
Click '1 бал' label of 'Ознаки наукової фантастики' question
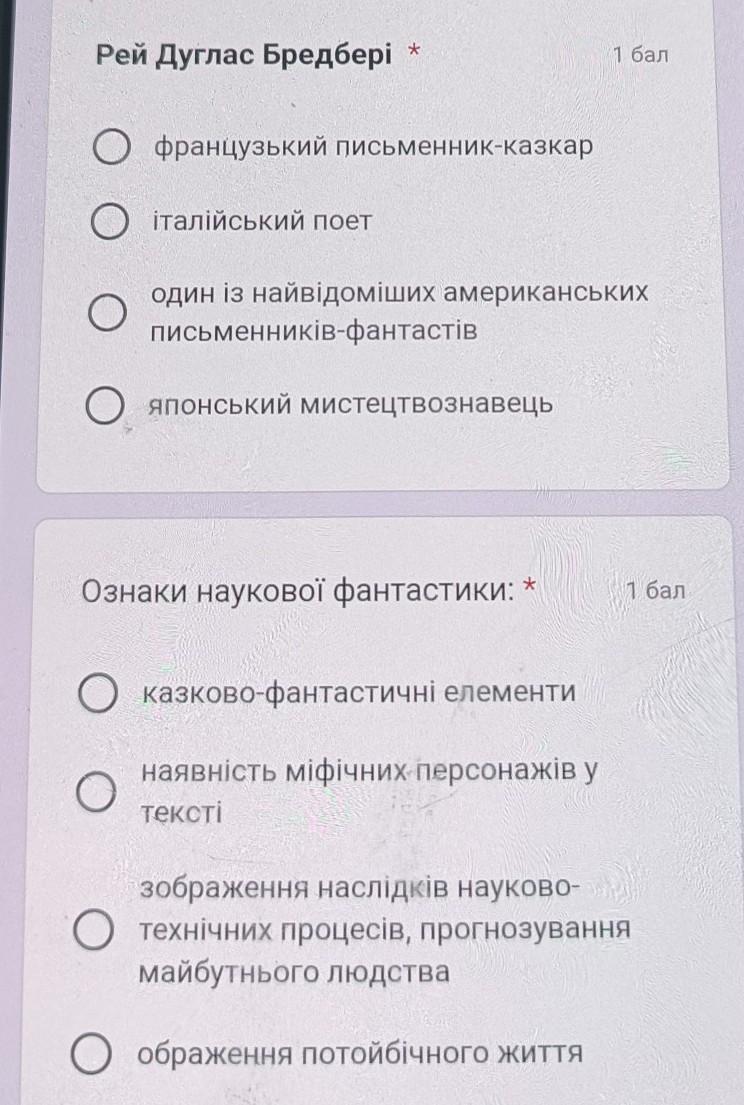pyautogui.click(x=654, y=590)
